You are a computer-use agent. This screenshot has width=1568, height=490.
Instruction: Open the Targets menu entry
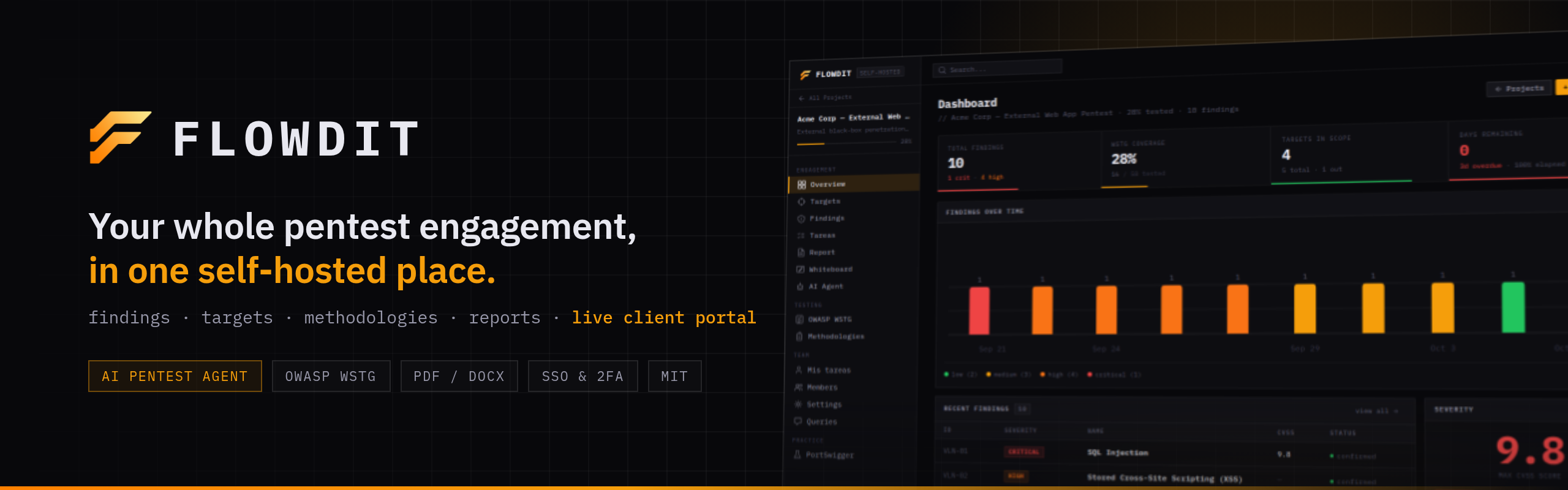coord(854,202)
